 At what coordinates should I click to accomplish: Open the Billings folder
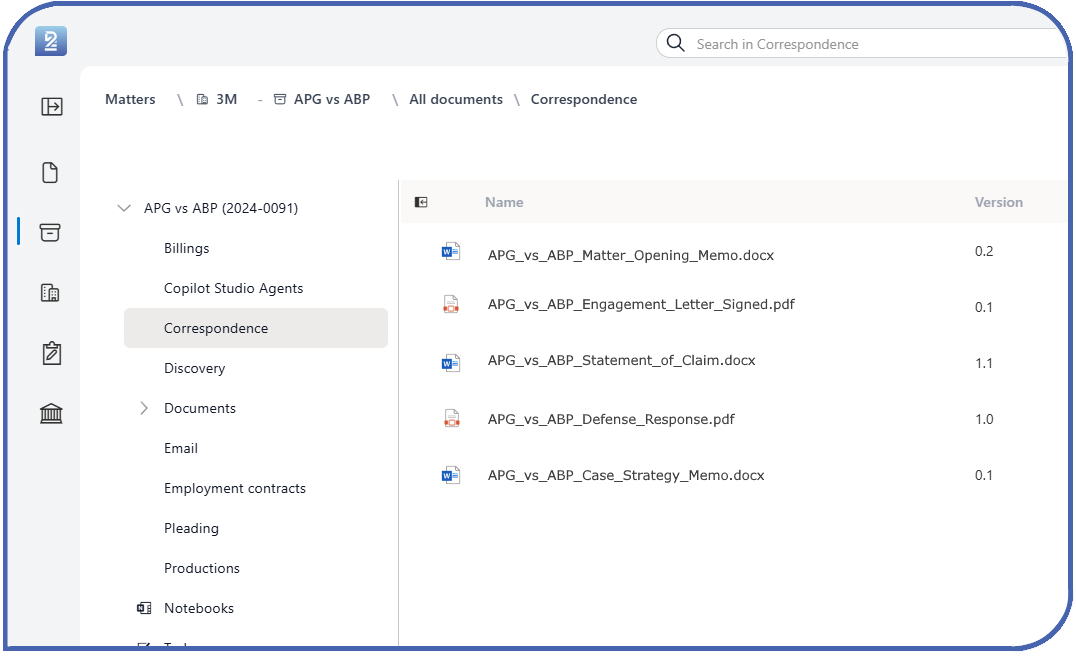point(187,248)
